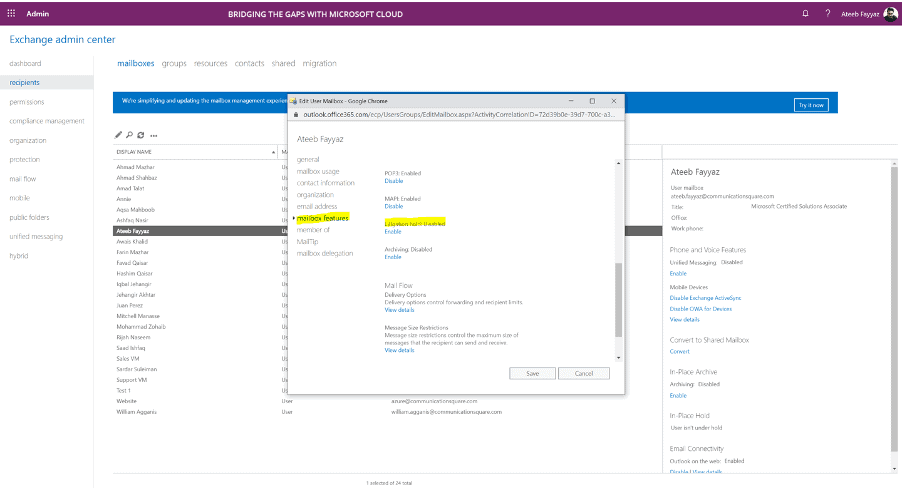Screen dimensions: 902x488
Task: Open mail flow in left navigation
Action: pos(22,179)
